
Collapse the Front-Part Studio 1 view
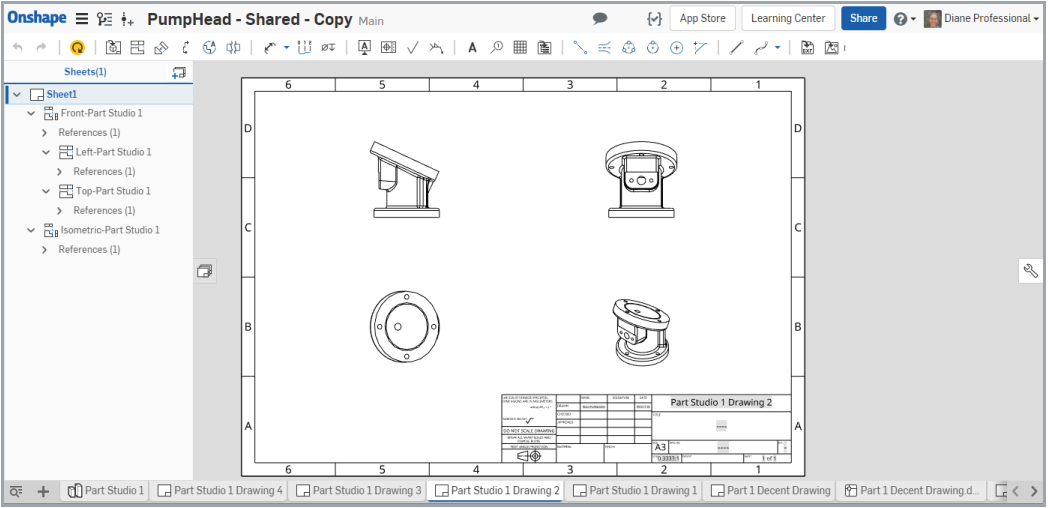point(31,114)
